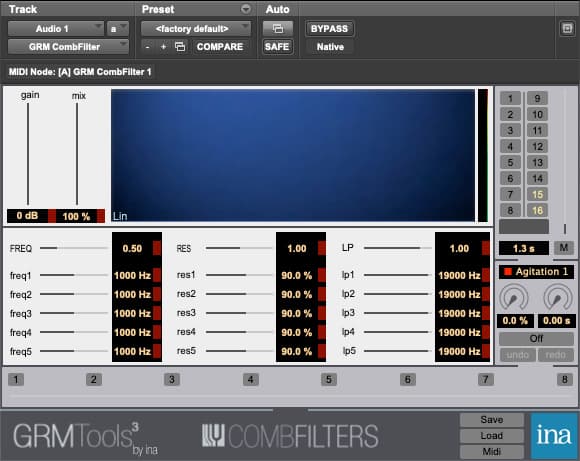This screenshot has width=580, height=461.
Task: Adjust the mix vertical slider
Action: click(77, 154)
